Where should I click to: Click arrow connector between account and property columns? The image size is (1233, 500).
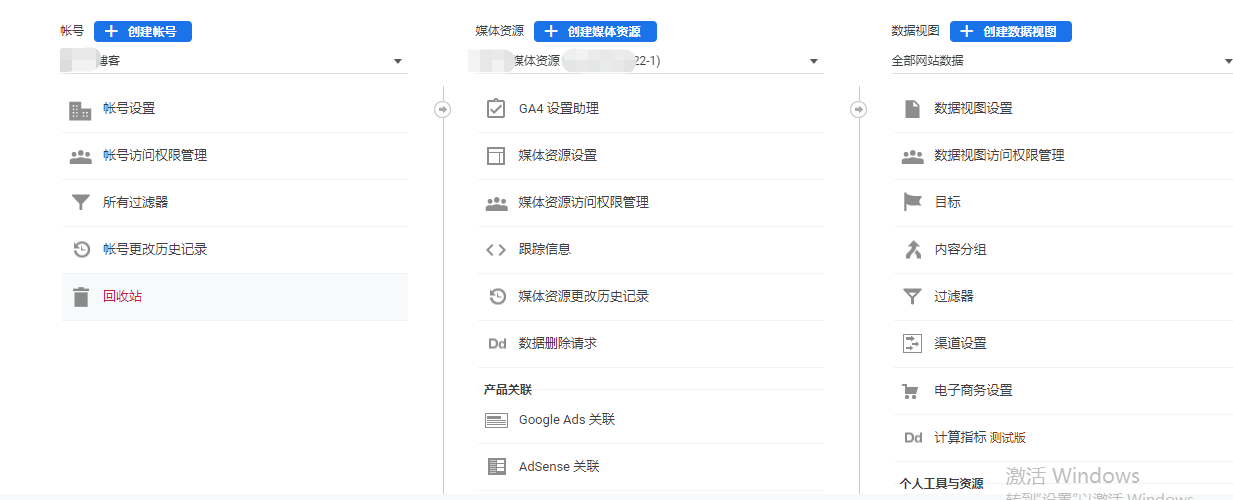coord(443,109)
